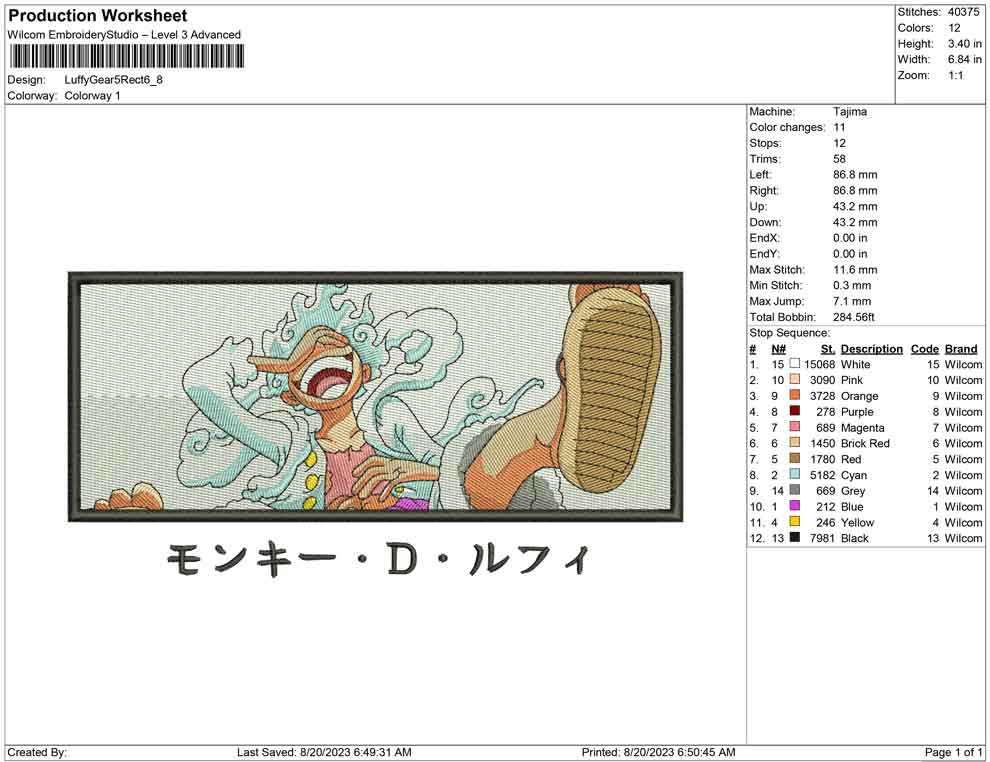The width and height of the screenshot is (990, 762).
Task: Click the 'Page 1 of 1' footer text
Action: (953, 752)
